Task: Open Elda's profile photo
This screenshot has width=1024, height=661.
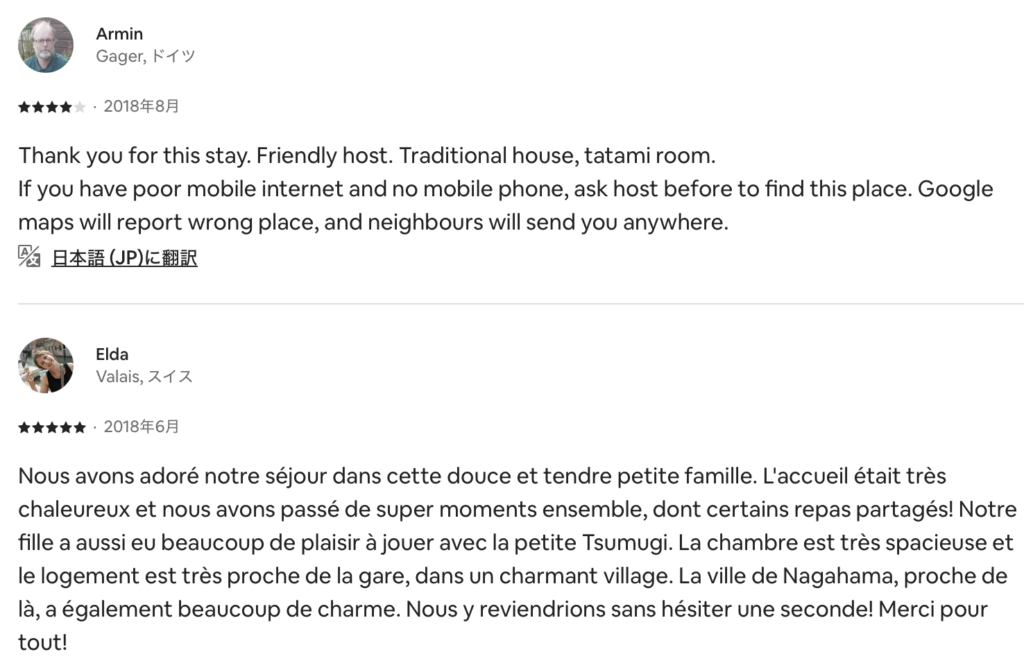Action: click(x=46, y=366)
